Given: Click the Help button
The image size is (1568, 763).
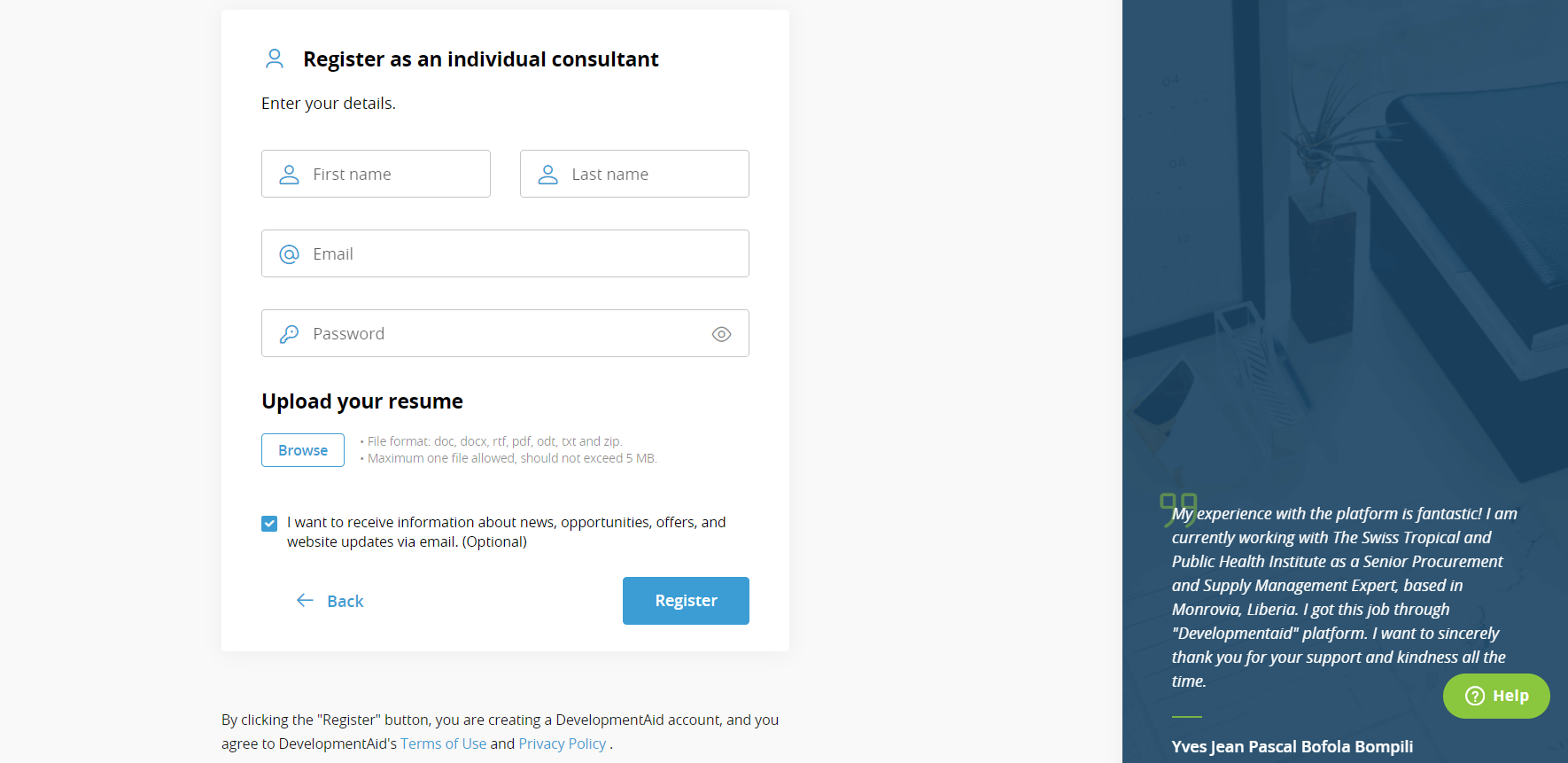Looking at the screenshot, I should [1496, 696].
